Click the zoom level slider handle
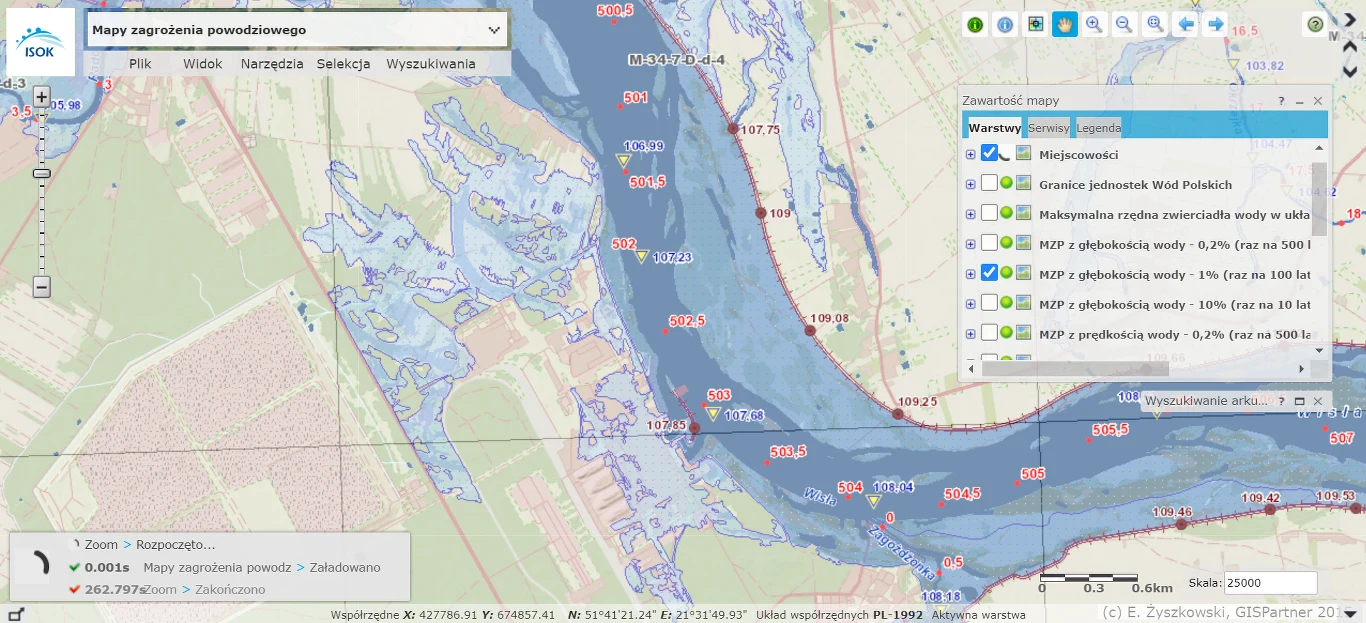The image size is (1366, 623). pos(41,173)
